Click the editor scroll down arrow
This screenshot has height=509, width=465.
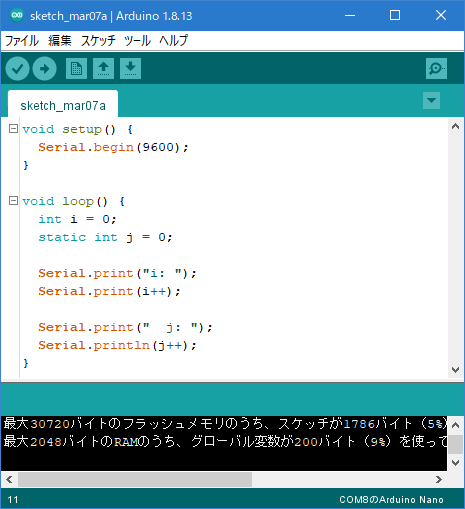[455, 370]
